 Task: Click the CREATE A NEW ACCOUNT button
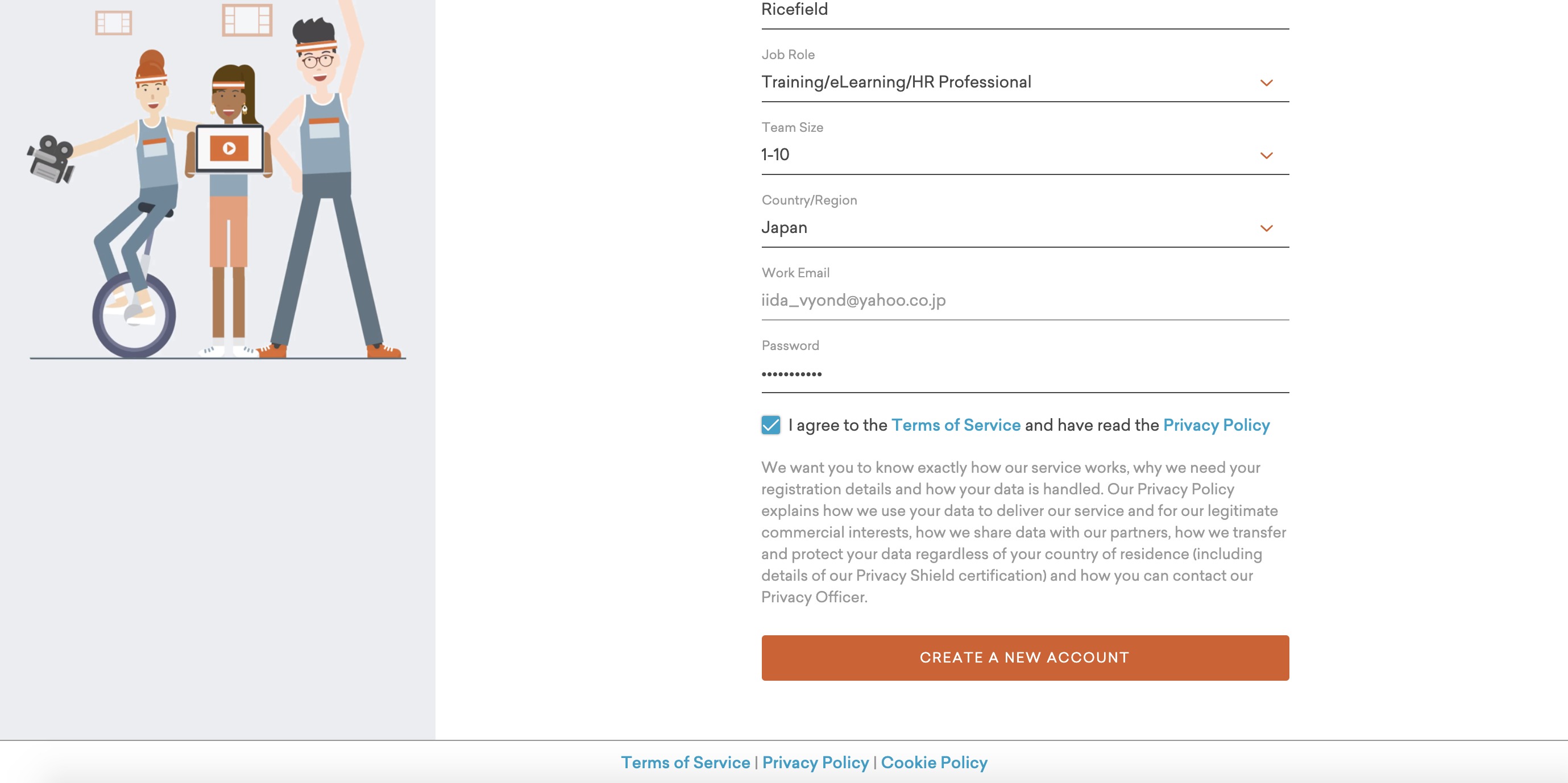point(1025,657)
